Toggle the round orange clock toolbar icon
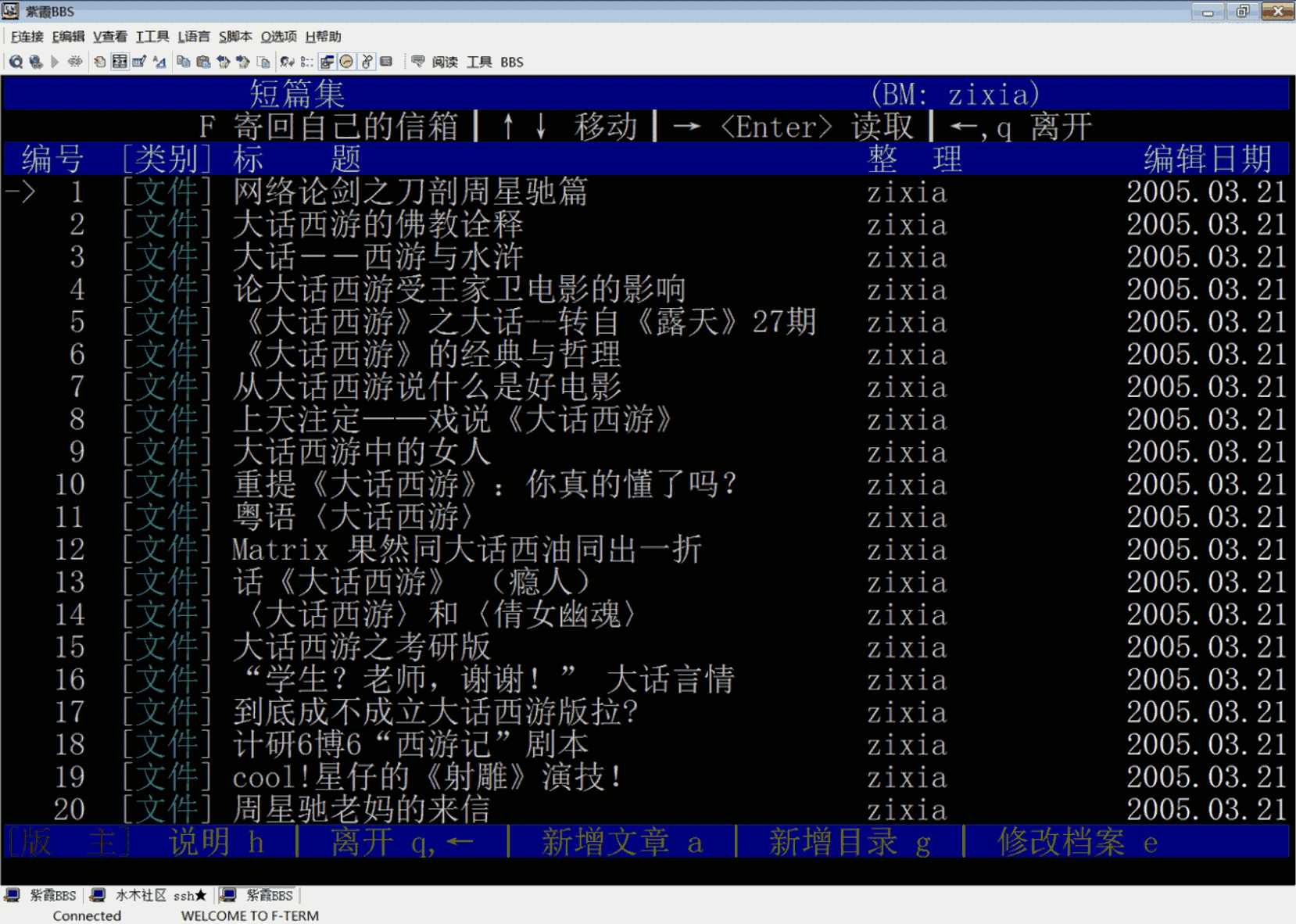Image resolution: width=1296 pixels, height=924 pixels. tap(347, 62)
